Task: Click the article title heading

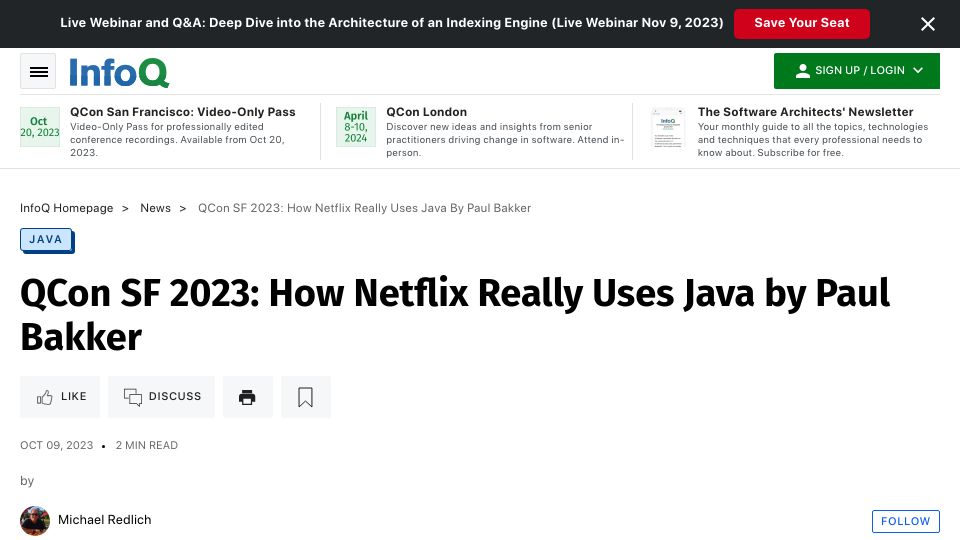Action: [x=455, y=315]
